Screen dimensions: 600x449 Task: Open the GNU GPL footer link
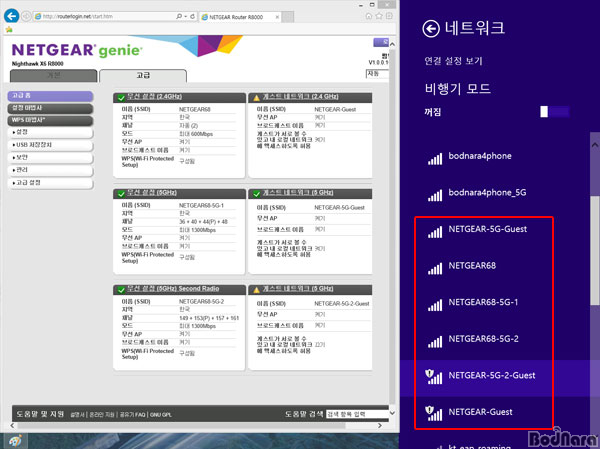coord(161,415)
